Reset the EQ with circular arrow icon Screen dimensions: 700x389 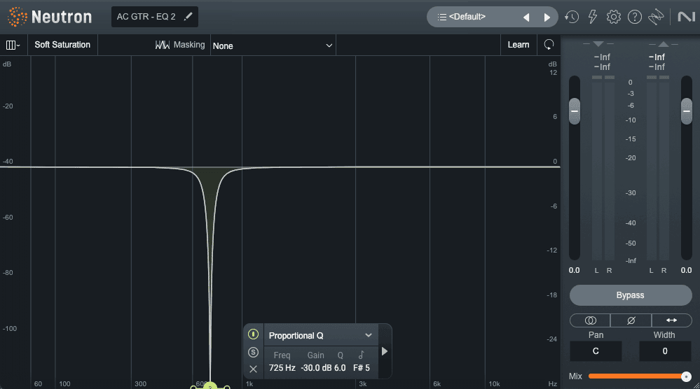click(x=549, y=45)
